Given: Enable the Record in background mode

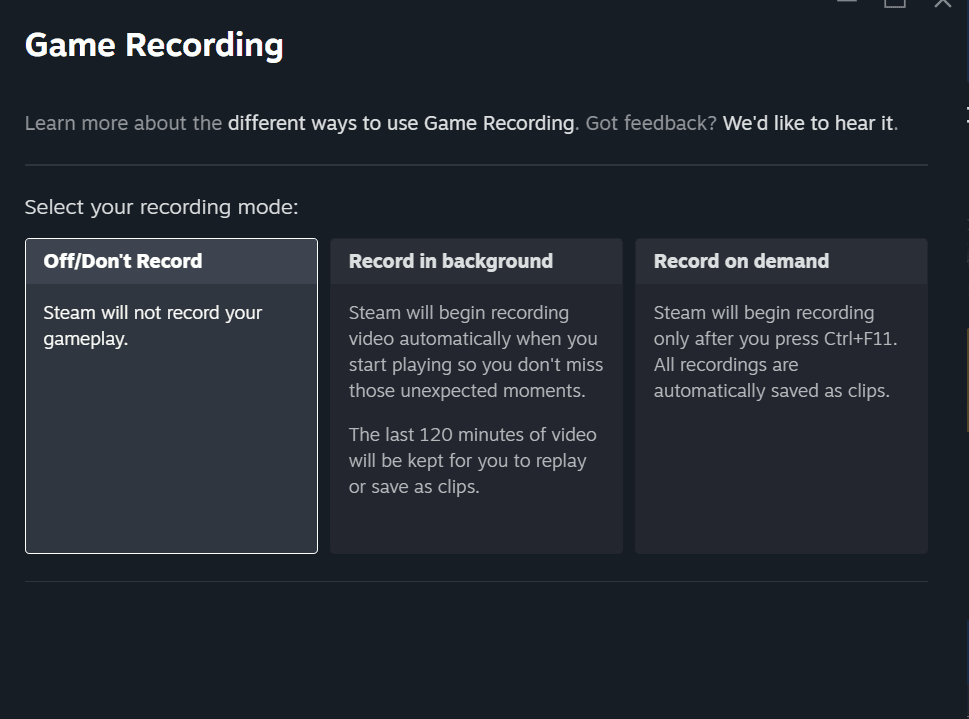Looking at the screenshot, I should 476,395.
